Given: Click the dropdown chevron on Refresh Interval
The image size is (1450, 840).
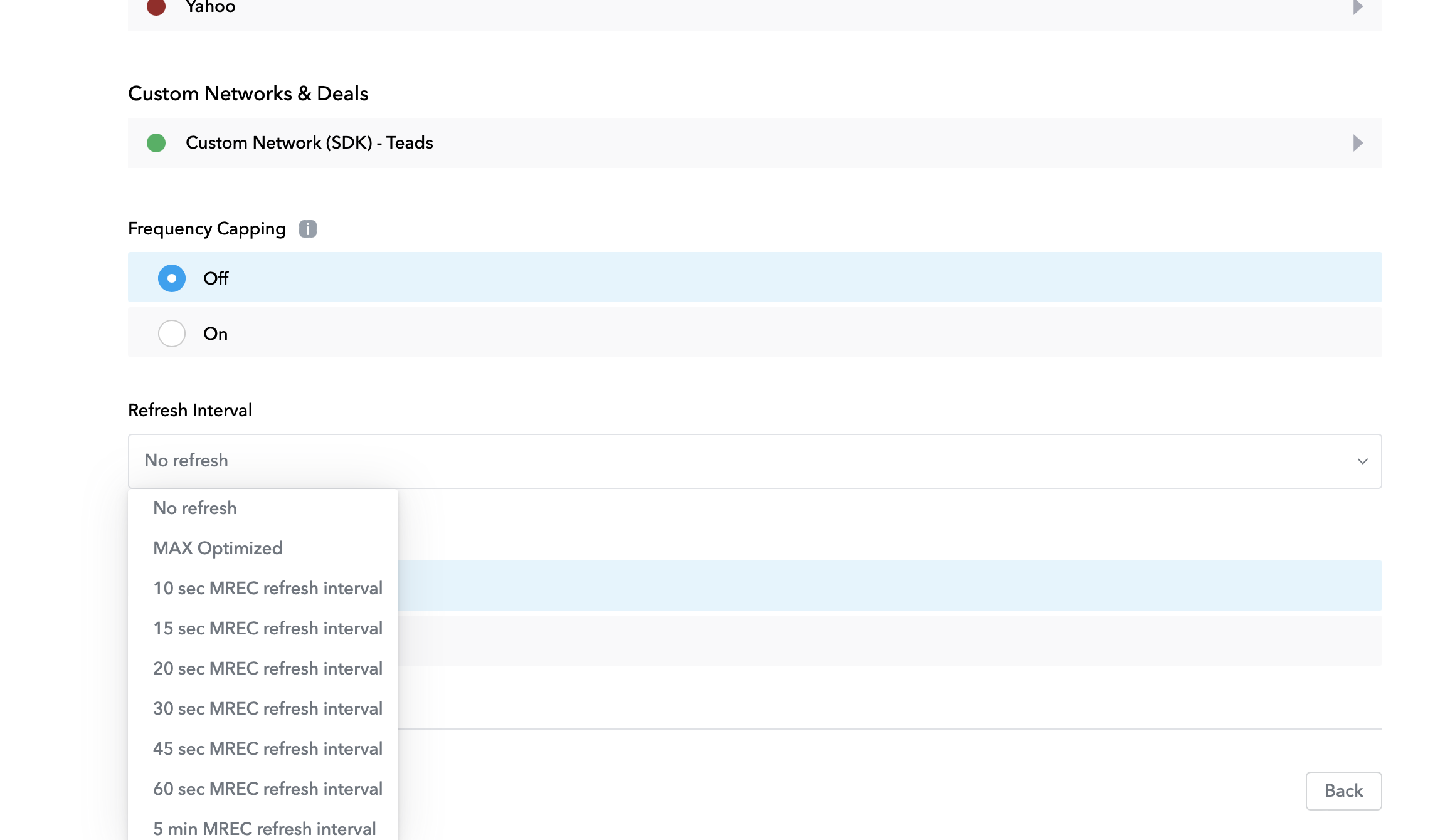Looking at the screenshot, I should click(1362, 461).
